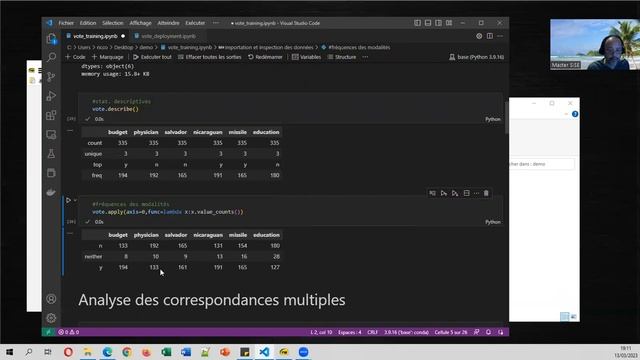640x360 pixels.
Task: Open value_counts output cell options ellipsis
Action: pos(70,233)
